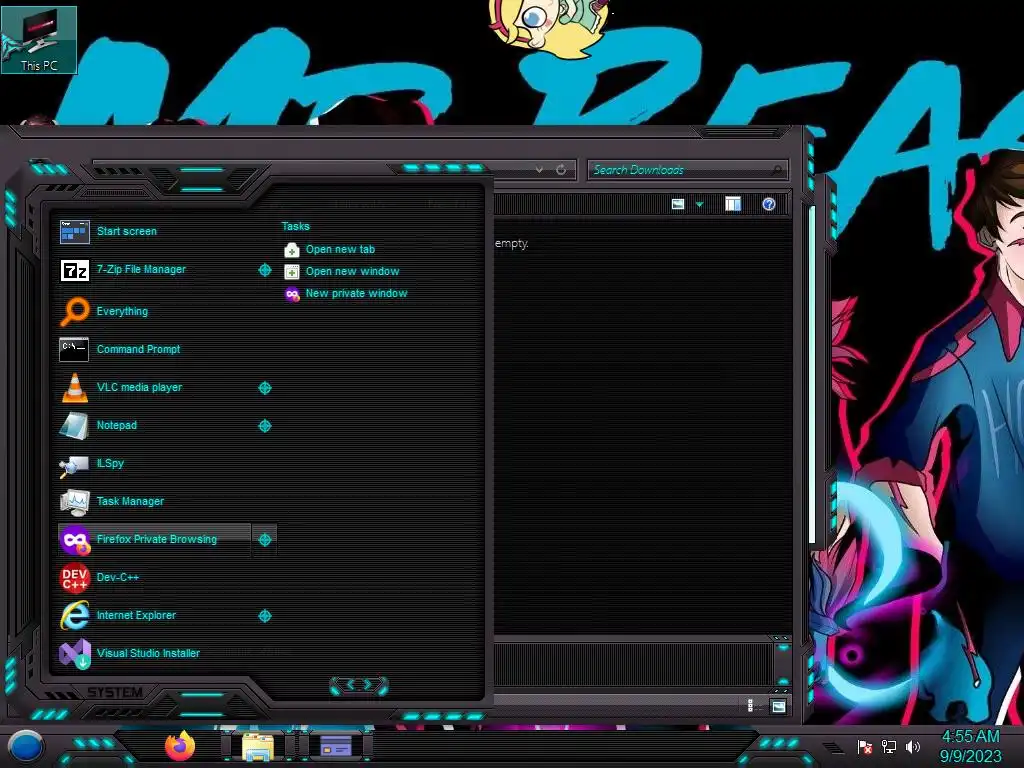This screenshot has width=1024, height=768.
Task: Open Firefox from the taskbar
Action: pyautogui.click(x=180, y=746)
